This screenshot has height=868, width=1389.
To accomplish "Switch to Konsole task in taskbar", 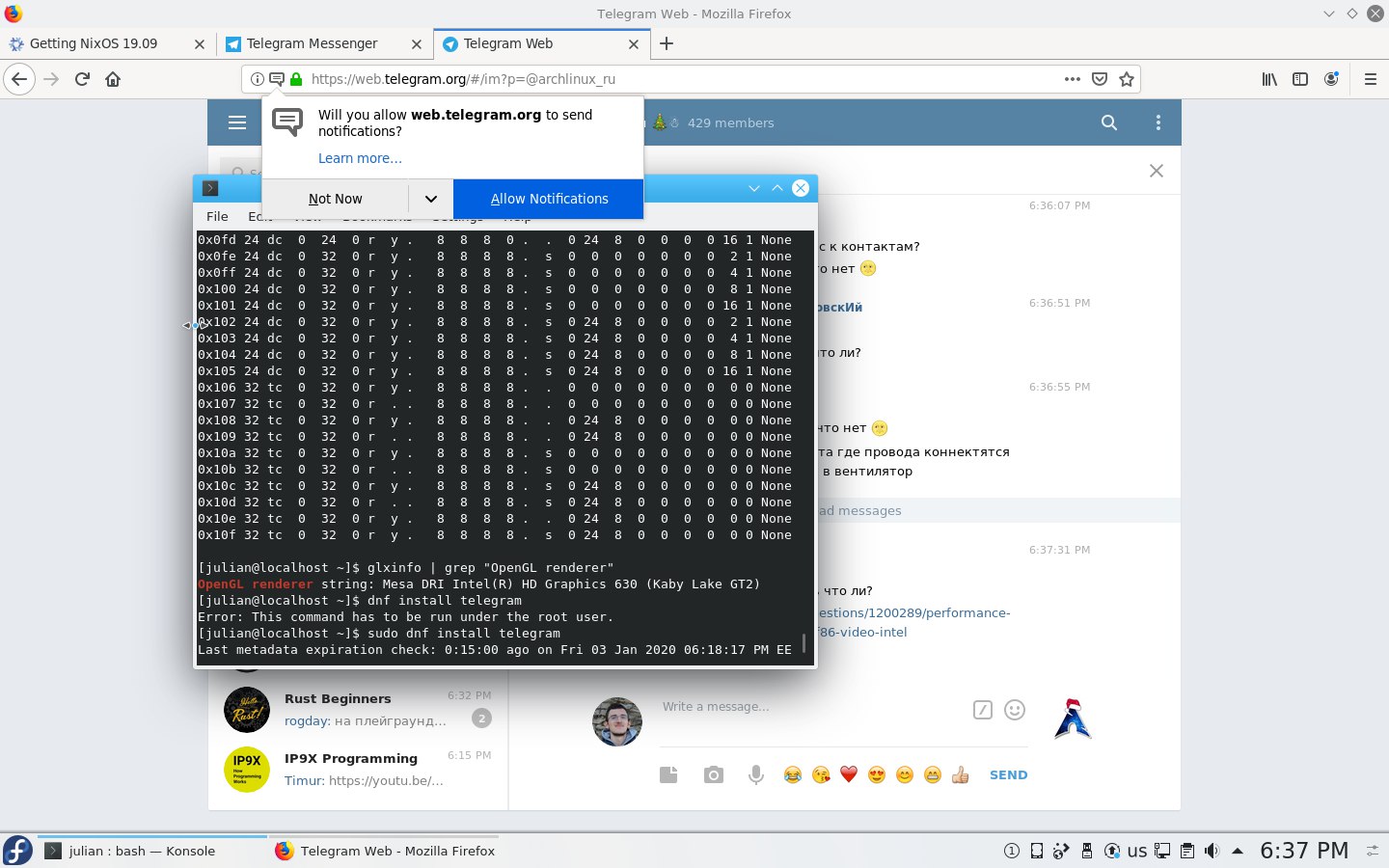I will 151,851.
